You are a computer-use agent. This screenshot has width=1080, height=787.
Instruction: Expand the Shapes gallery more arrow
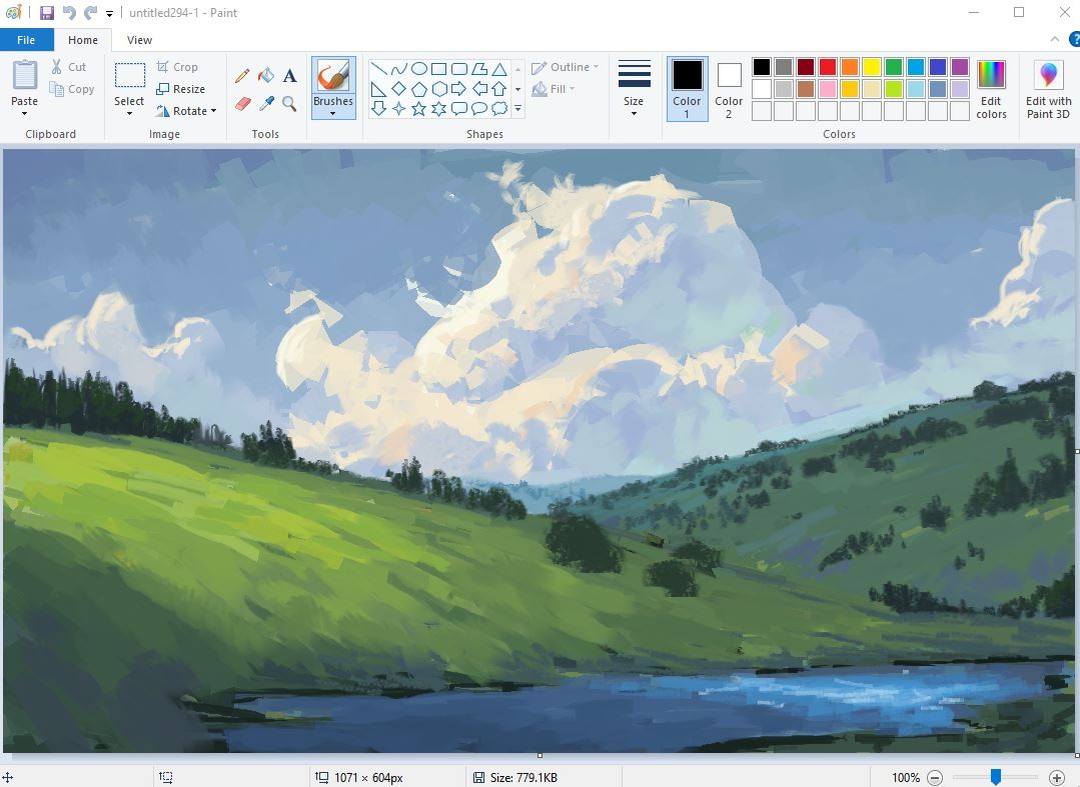(518, 109)
